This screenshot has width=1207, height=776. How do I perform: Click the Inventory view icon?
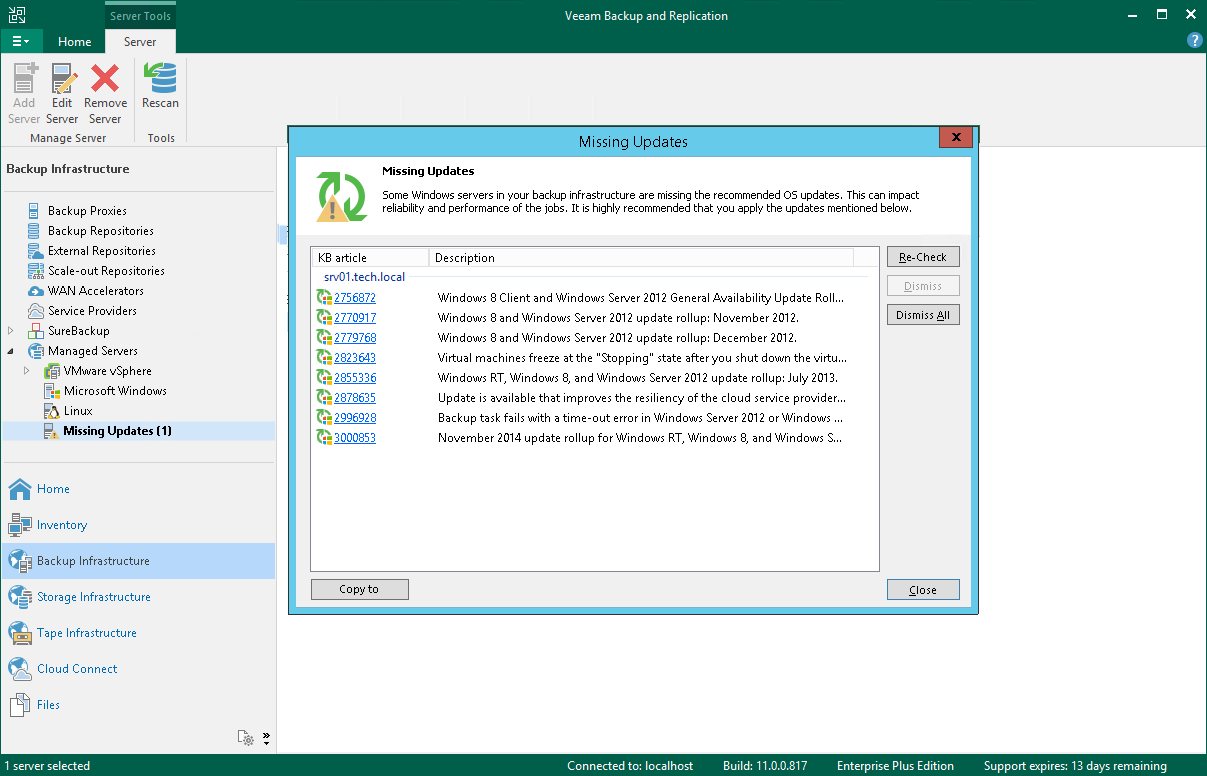(x=20, y=525)
